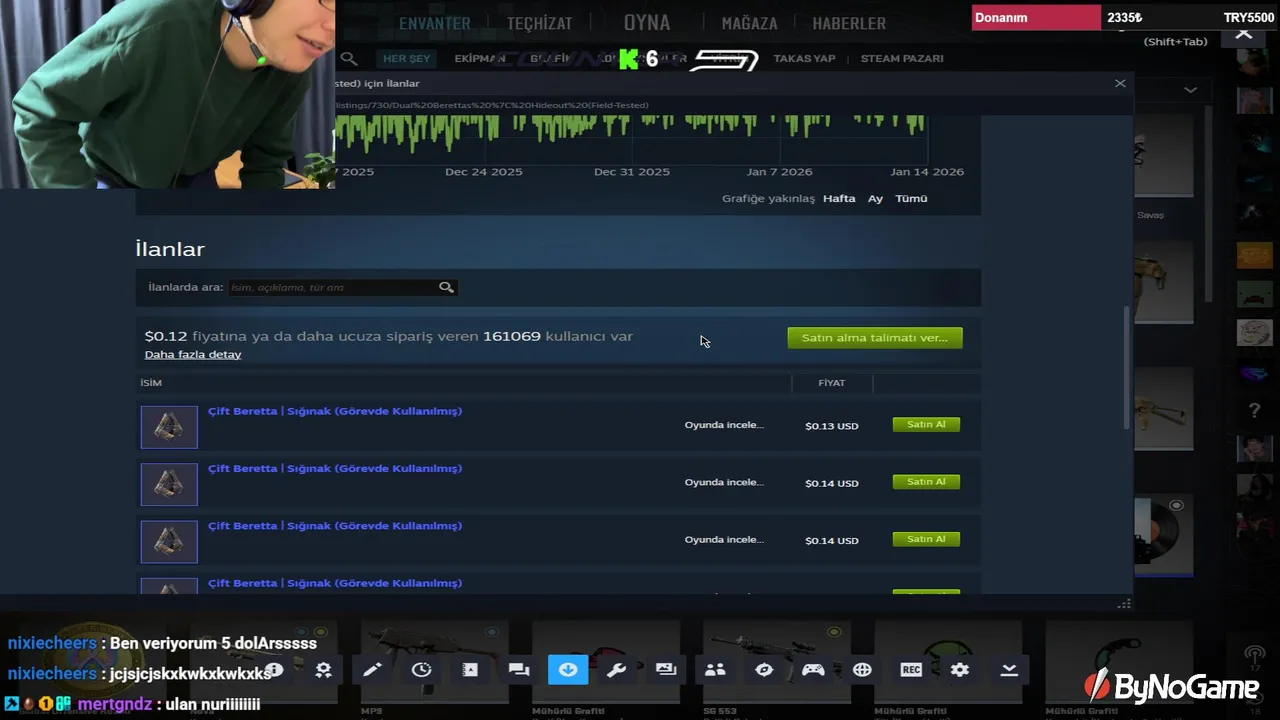Click Satın Al for the $0.13 listing

926,425
